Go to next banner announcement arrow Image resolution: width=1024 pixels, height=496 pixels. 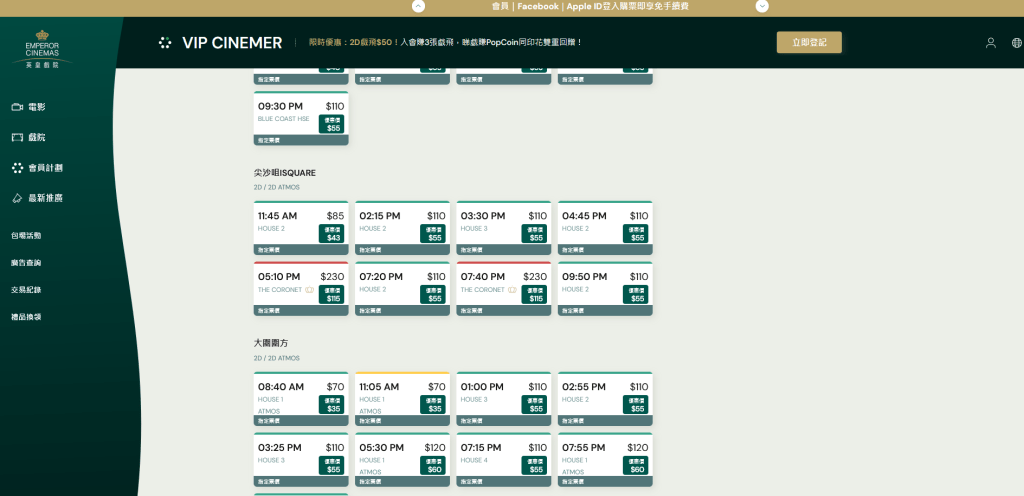(x=762, y=6)
